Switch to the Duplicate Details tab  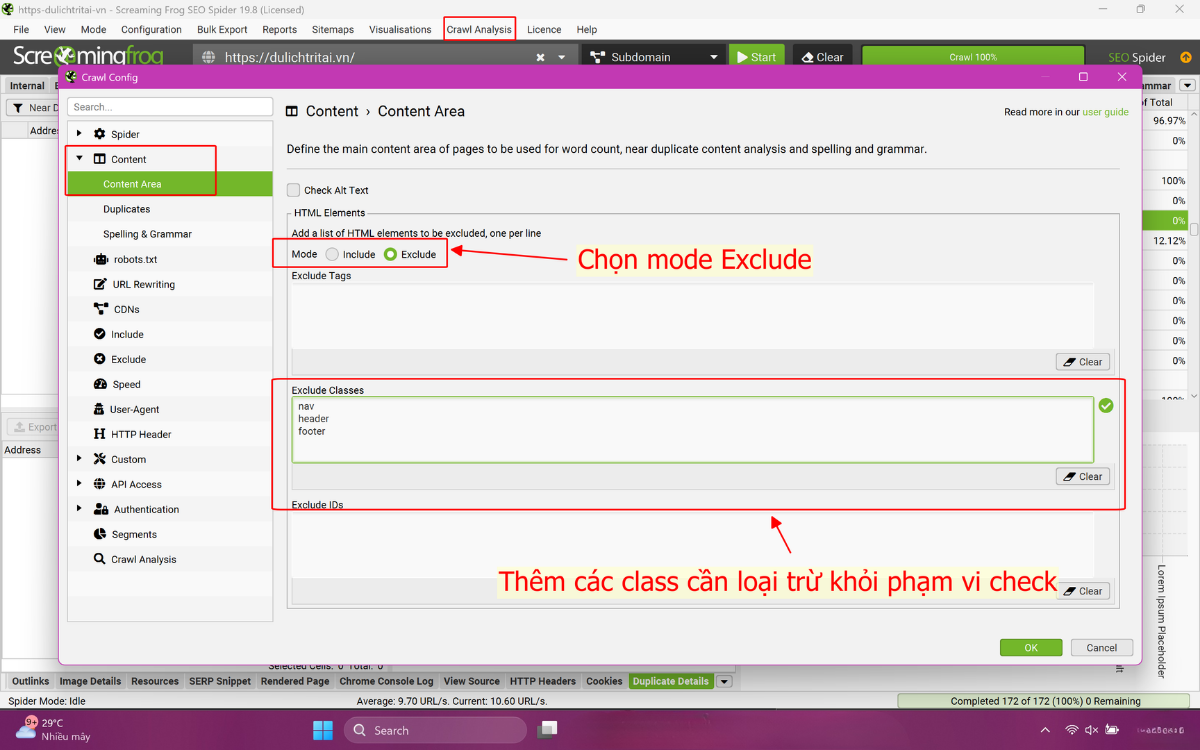click(670, 681)
